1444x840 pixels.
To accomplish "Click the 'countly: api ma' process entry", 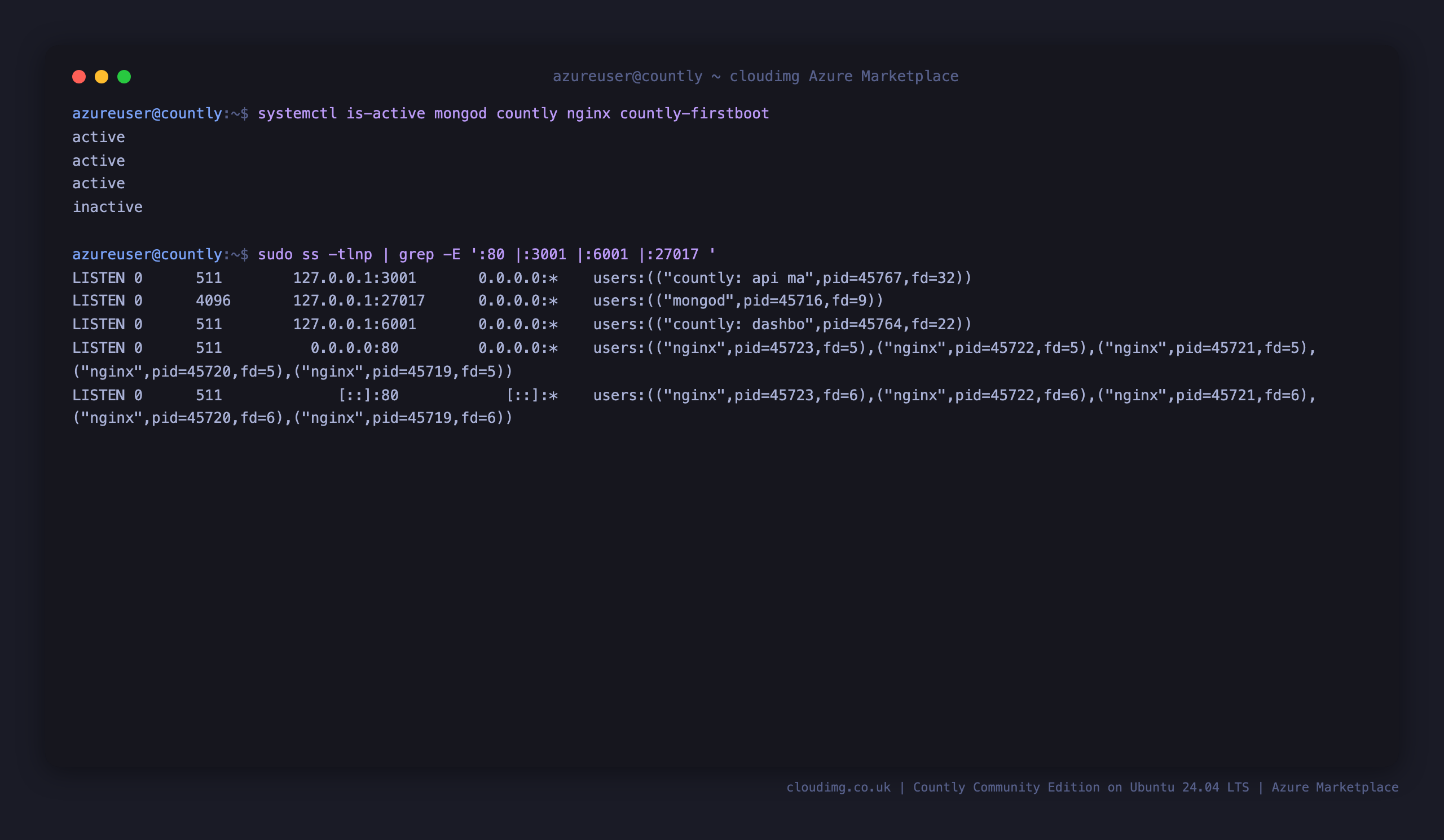I will [x=783, y=278].
